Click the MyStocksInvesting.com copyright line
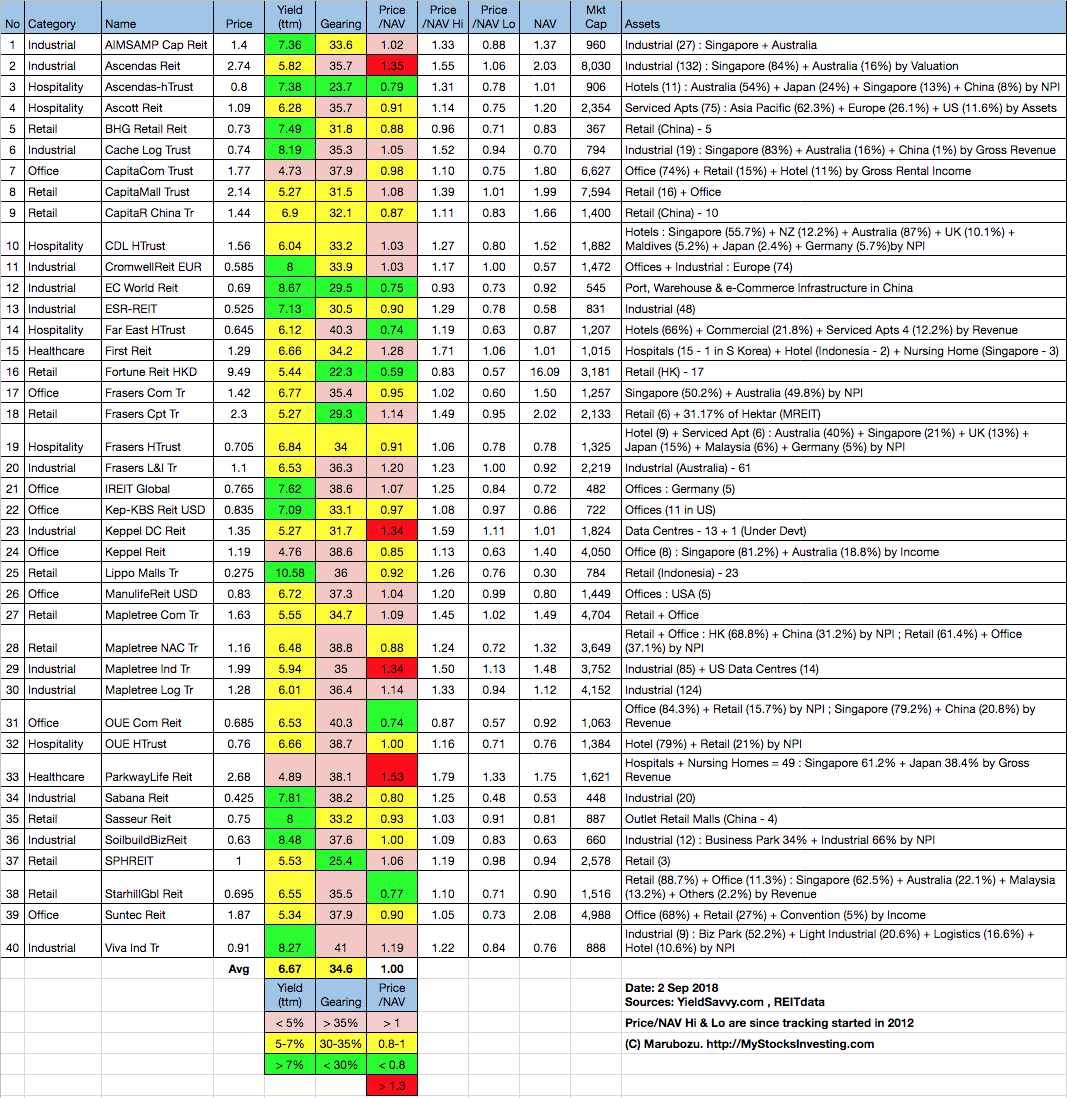 point(749,1044)
